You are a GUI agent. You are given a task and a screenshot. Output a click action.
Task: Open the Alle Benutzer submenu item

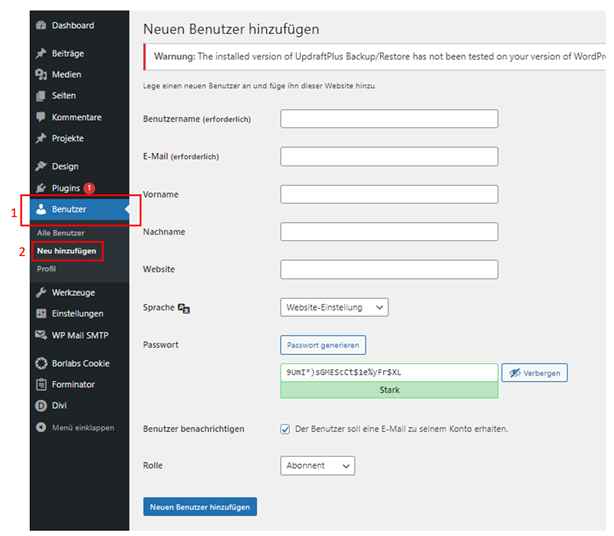pyautogui.click(x=60, y=233)
